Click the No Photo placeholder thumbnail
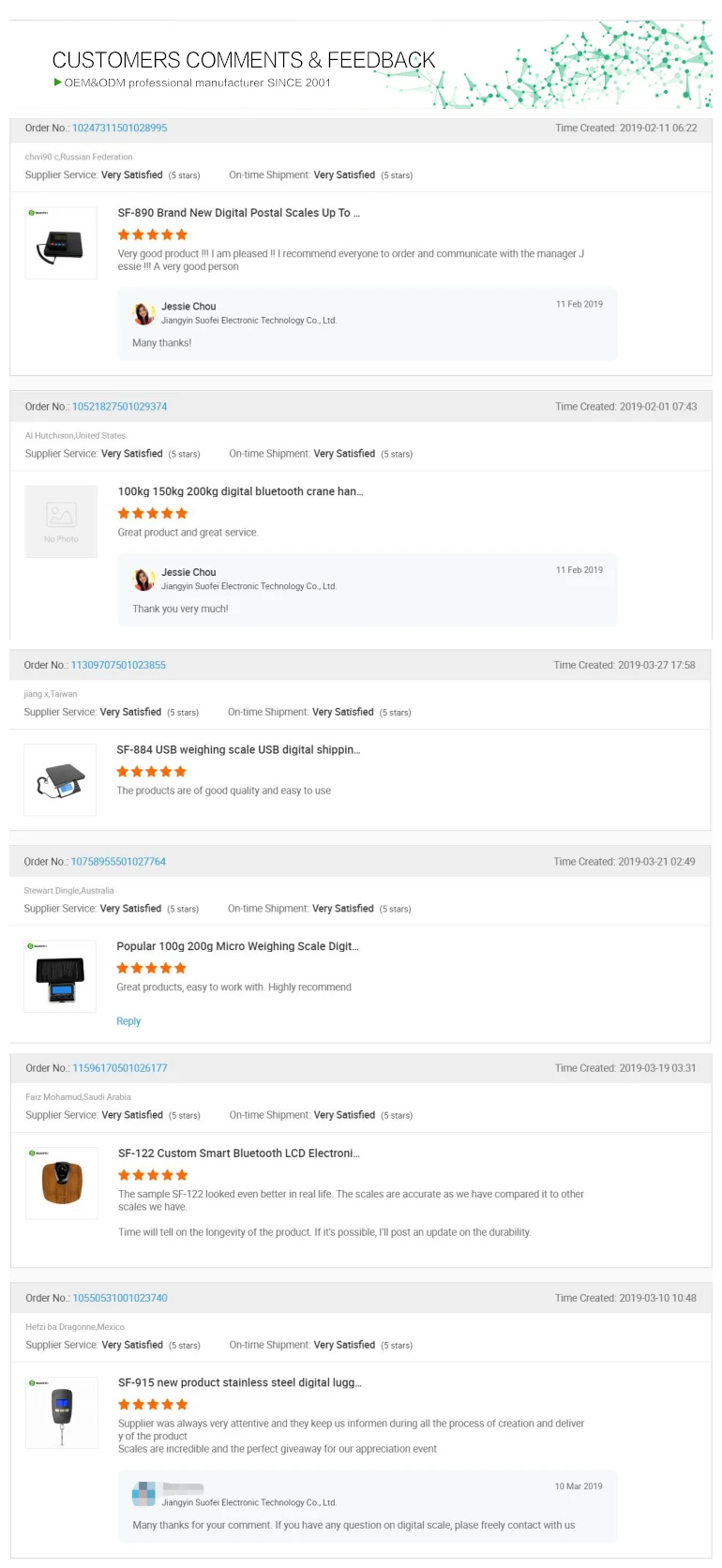This screenshot has height=1568, width=722. (x=61, y=521)
